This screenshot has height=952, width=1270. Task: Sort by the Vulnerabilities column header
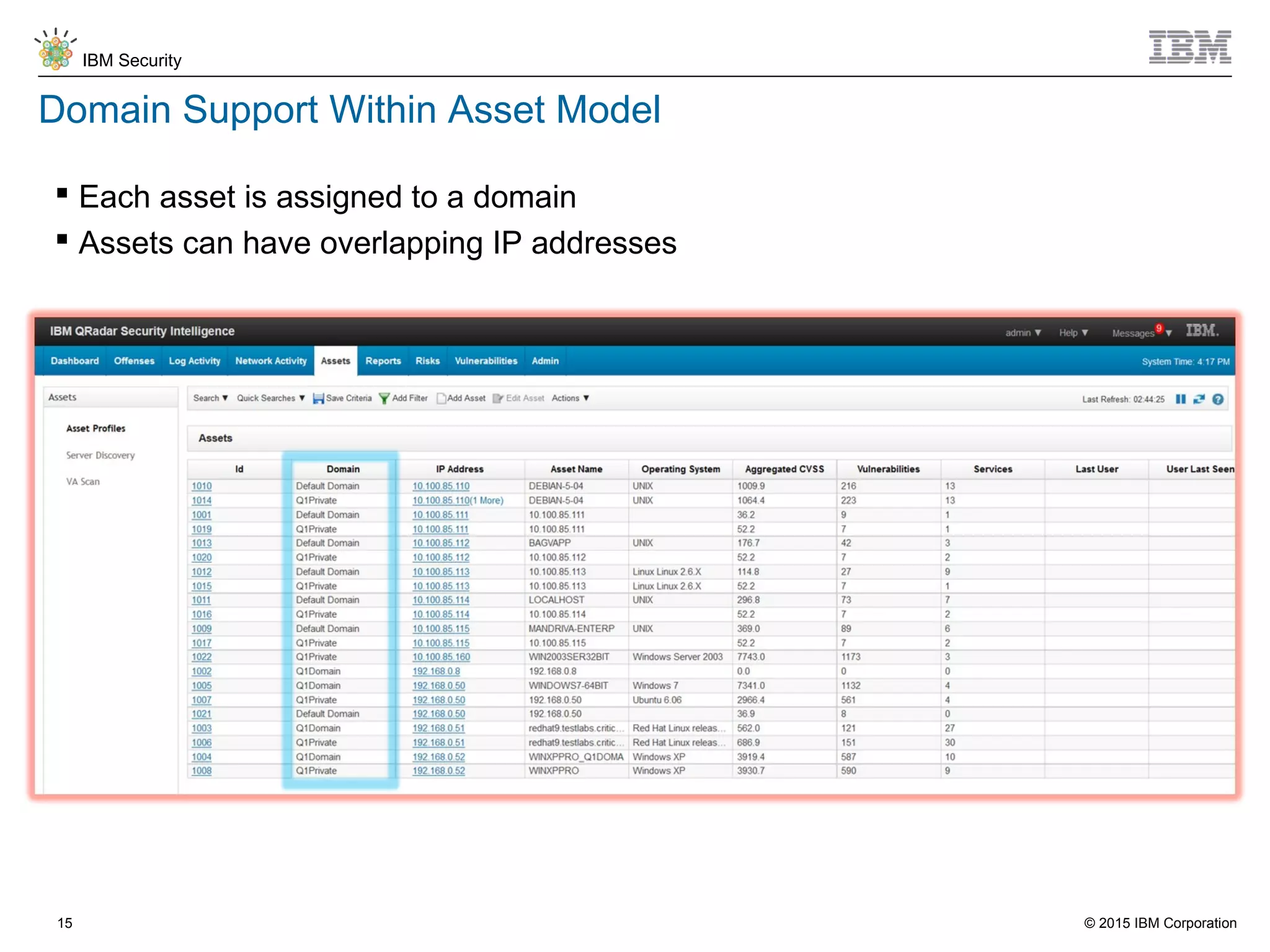click(x=889, y=469)
